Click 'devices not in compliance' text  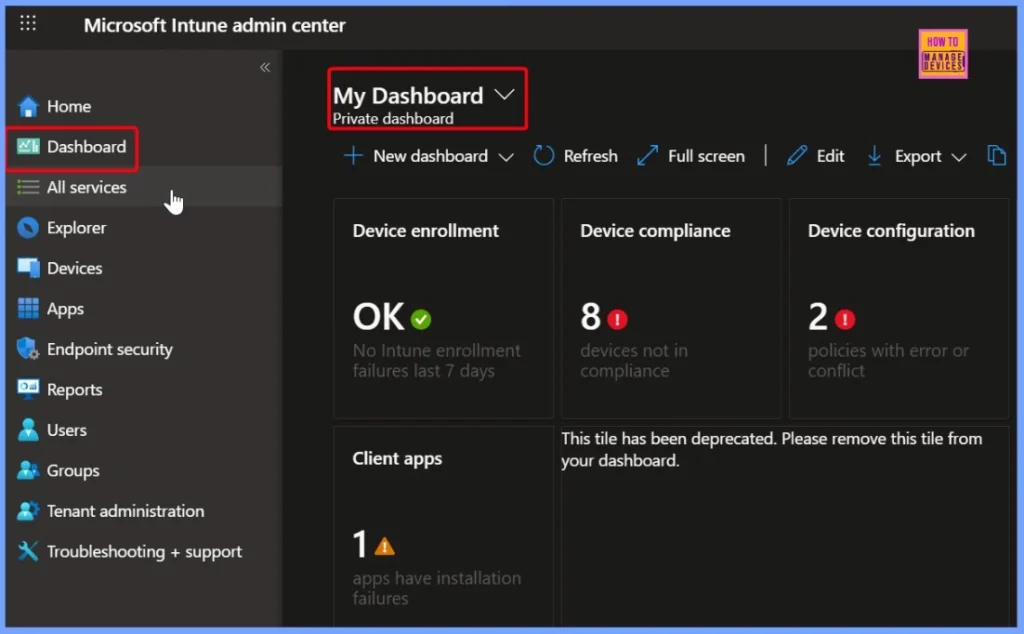[633, 360]
